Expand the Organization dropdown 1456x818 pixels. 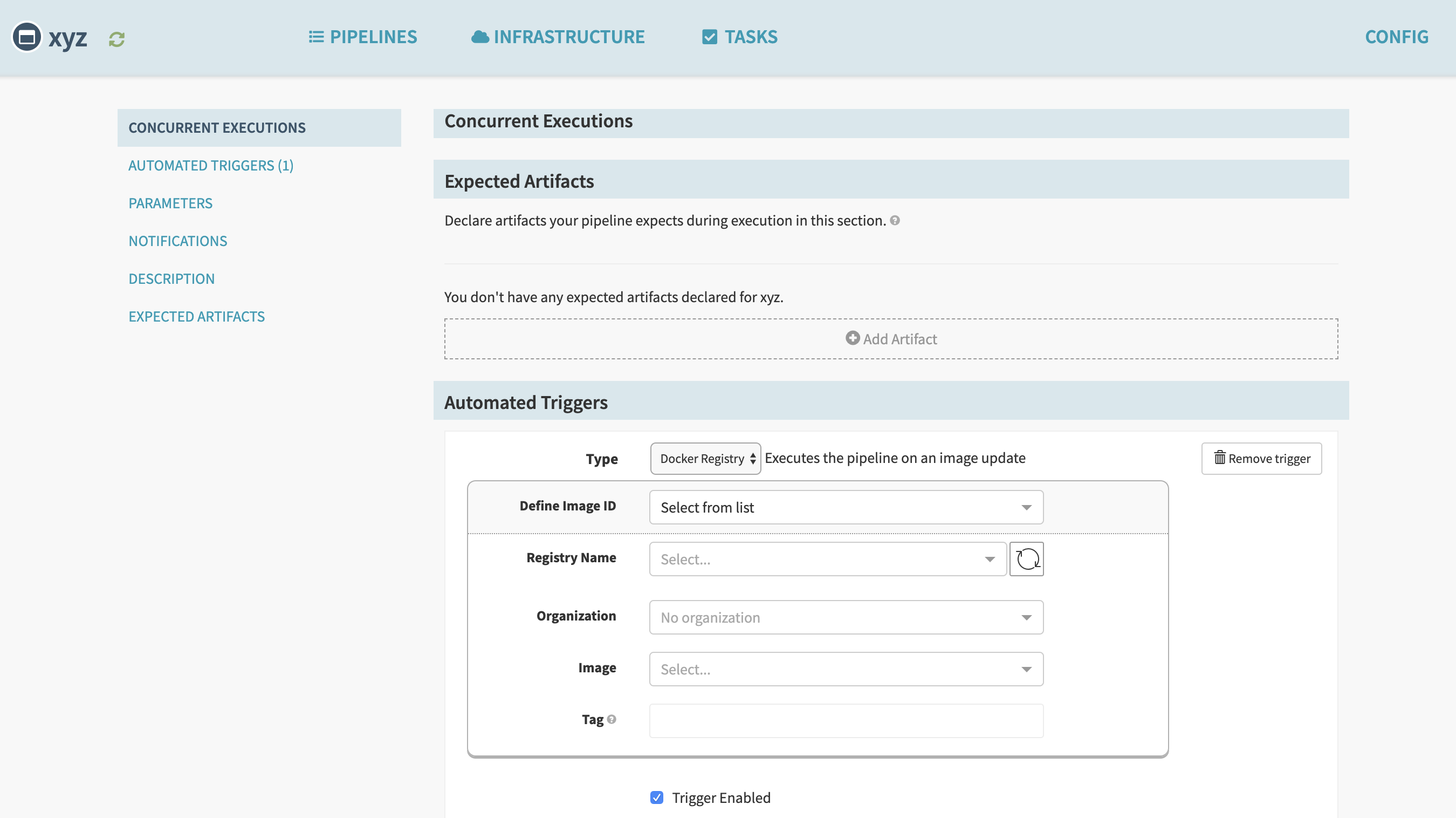[846, 617]
